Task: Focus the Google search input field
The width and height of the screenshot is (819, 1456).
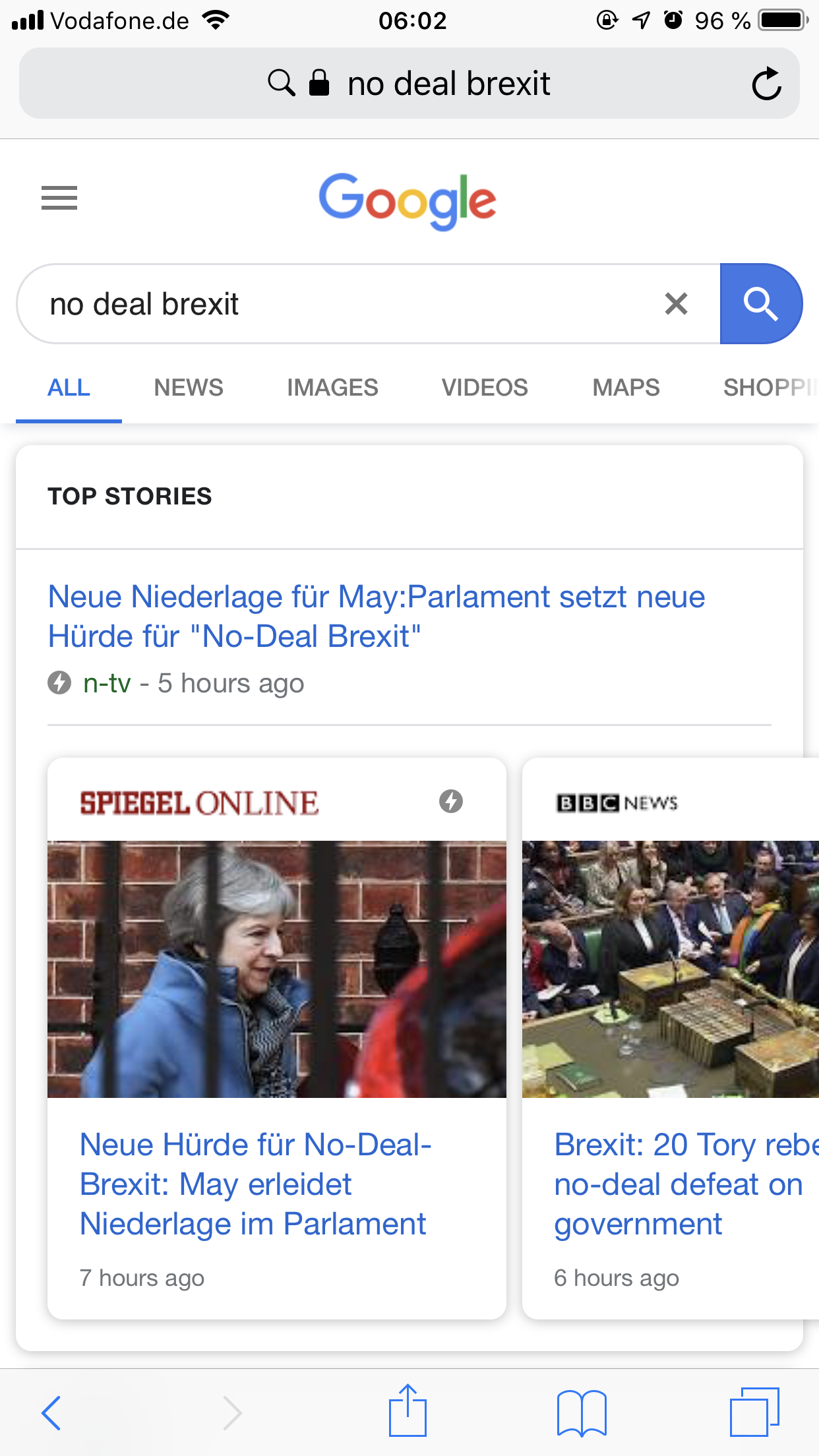Action: tap(343, 304)
